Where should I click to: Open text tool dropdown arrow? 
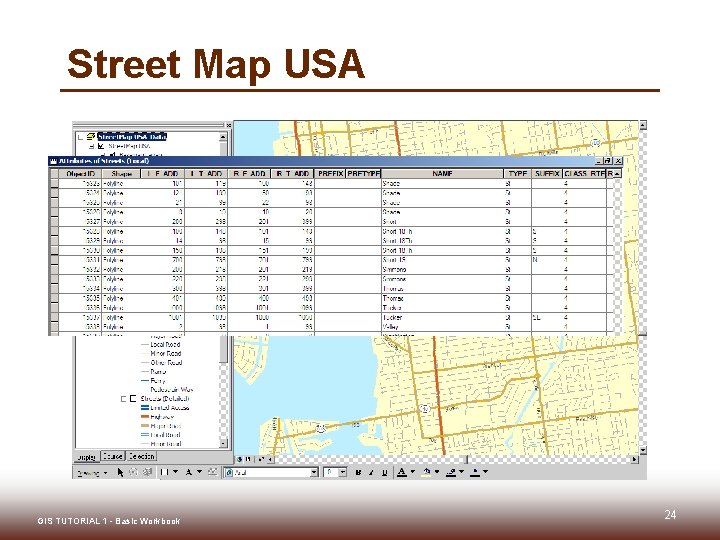199,472
